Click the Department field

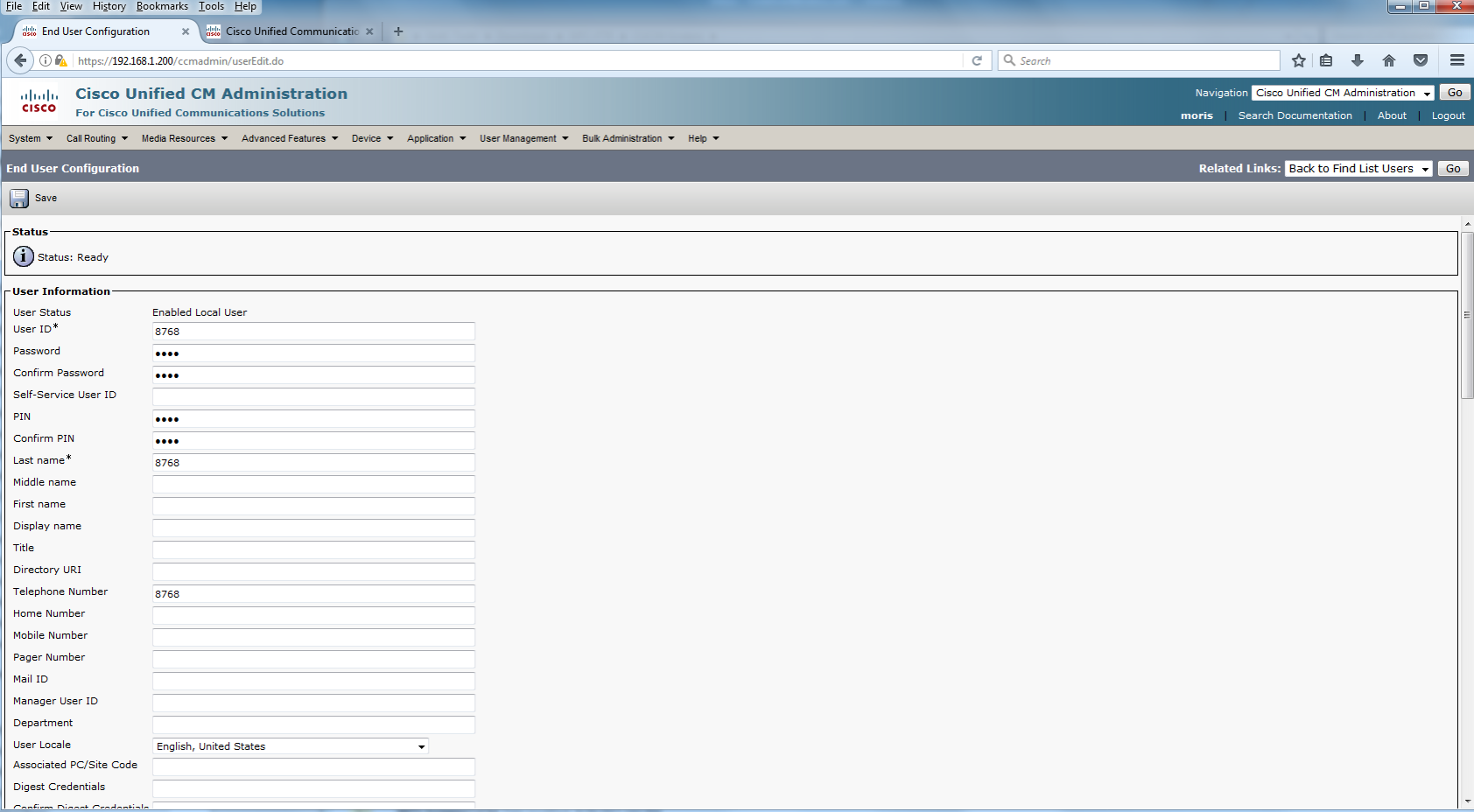313,725
